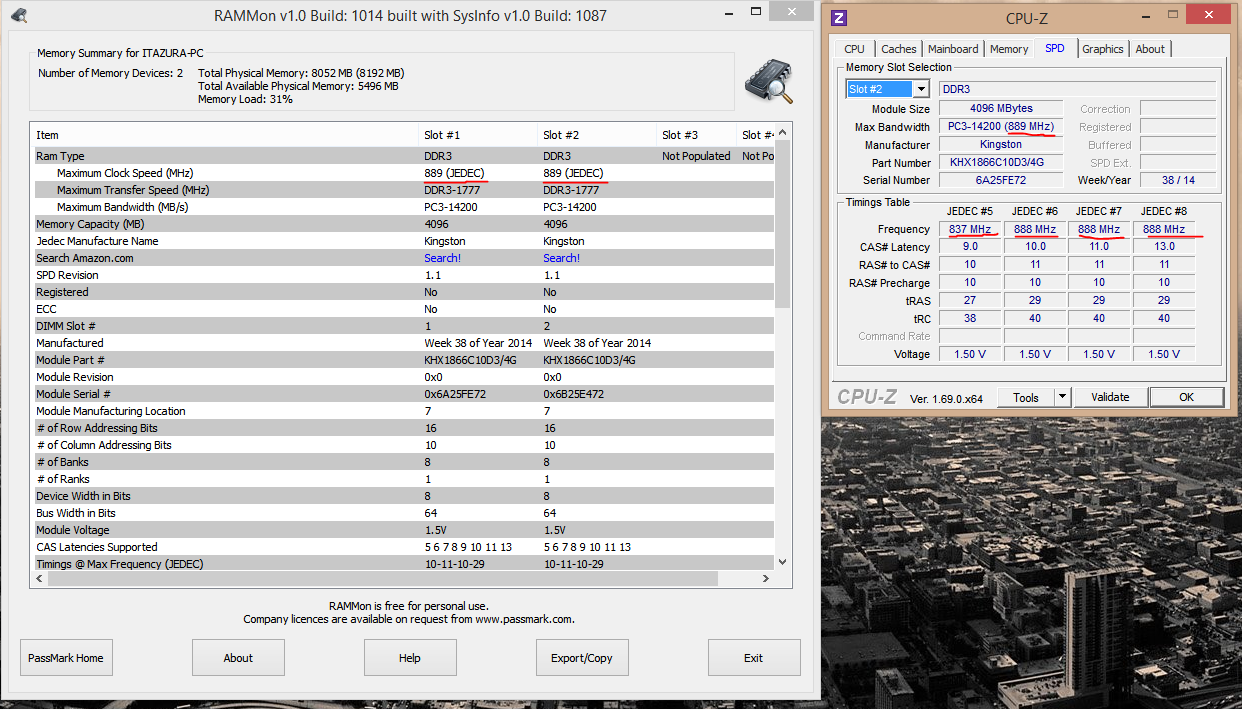The height and width of the screenshot is (709, 1242).
Task: Click the JEDEC #6 tRAS value 29
Action: pos(1035,300)
